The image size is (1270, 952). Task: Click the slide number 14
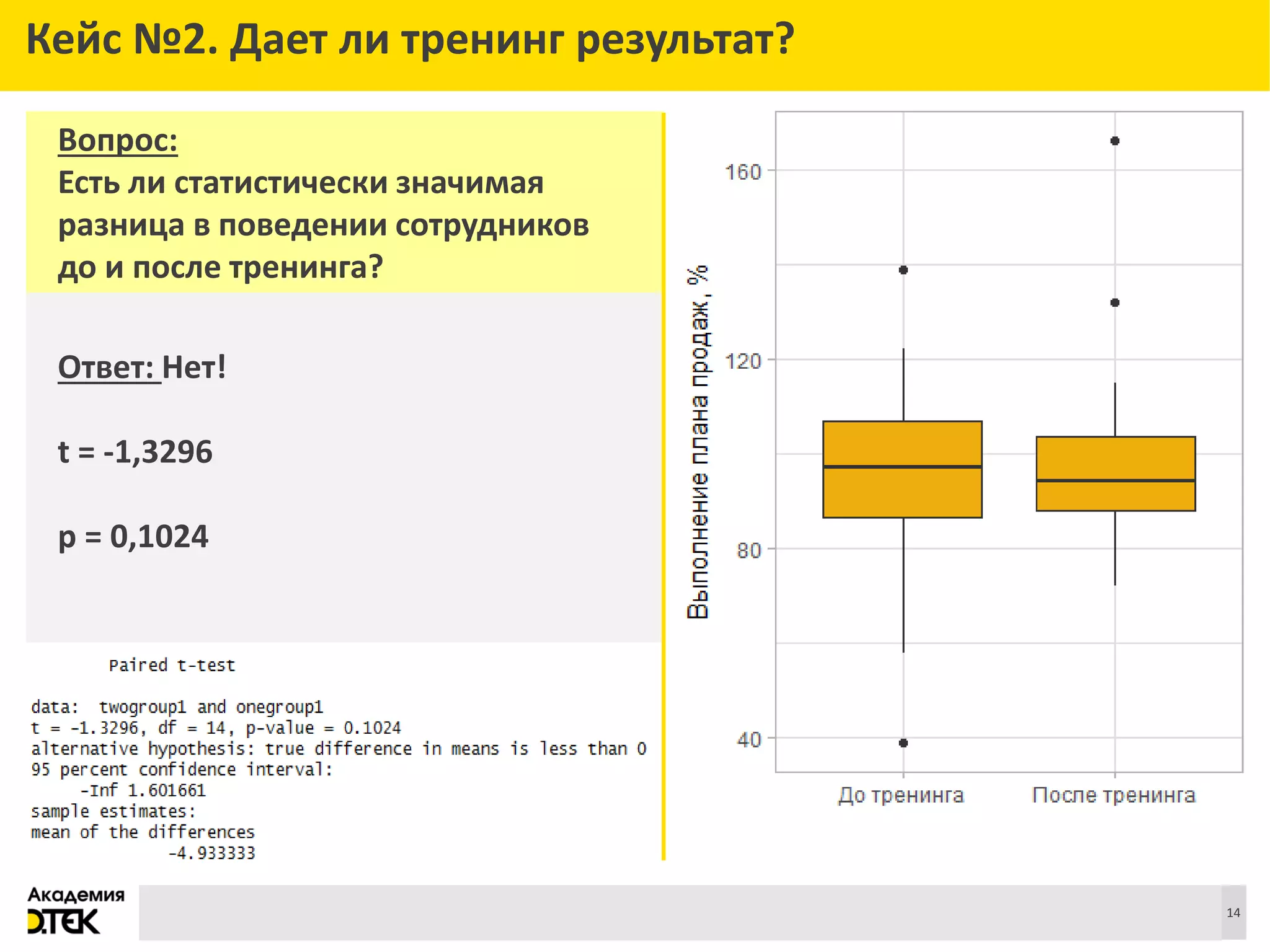point(1233,912)
